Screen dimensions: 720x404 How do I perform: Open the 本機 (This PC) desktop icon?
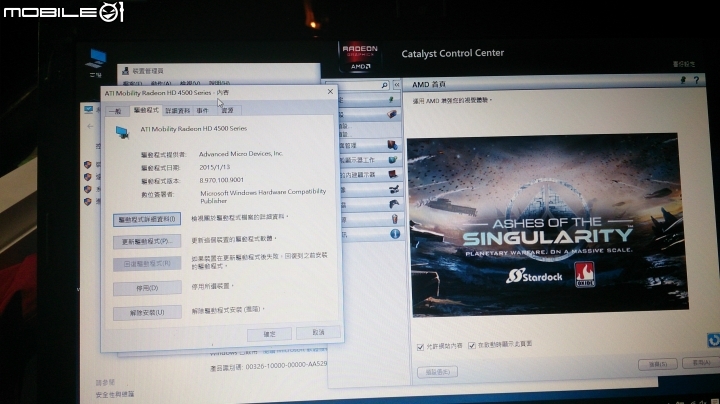(x=97, y=63)
